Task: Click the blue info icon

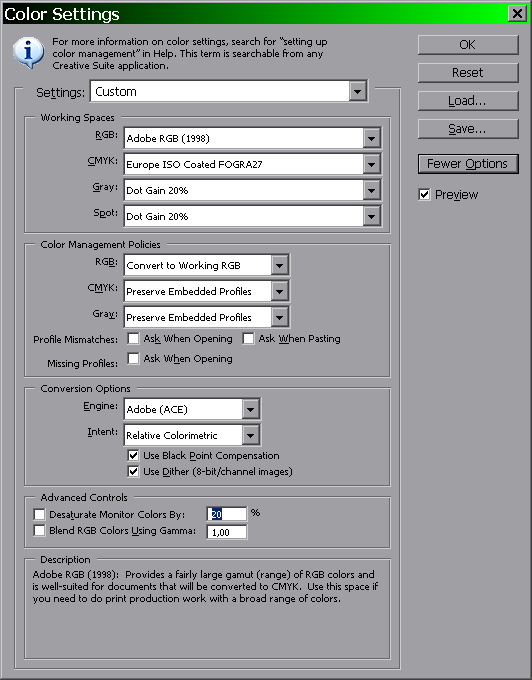Action: 28,52
